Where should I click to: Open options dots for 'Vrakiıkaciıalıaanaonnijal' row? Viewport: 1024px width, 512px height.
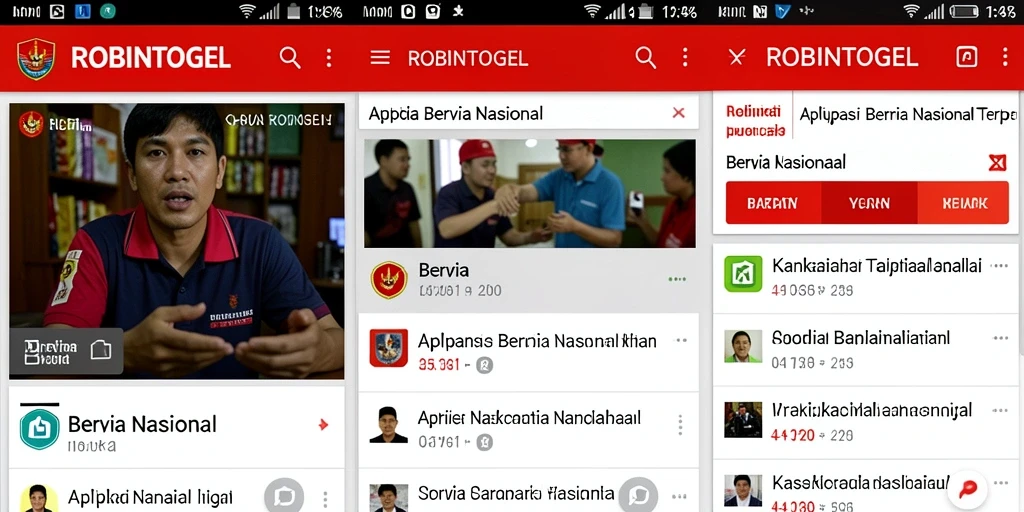[x=1000, y=411]
